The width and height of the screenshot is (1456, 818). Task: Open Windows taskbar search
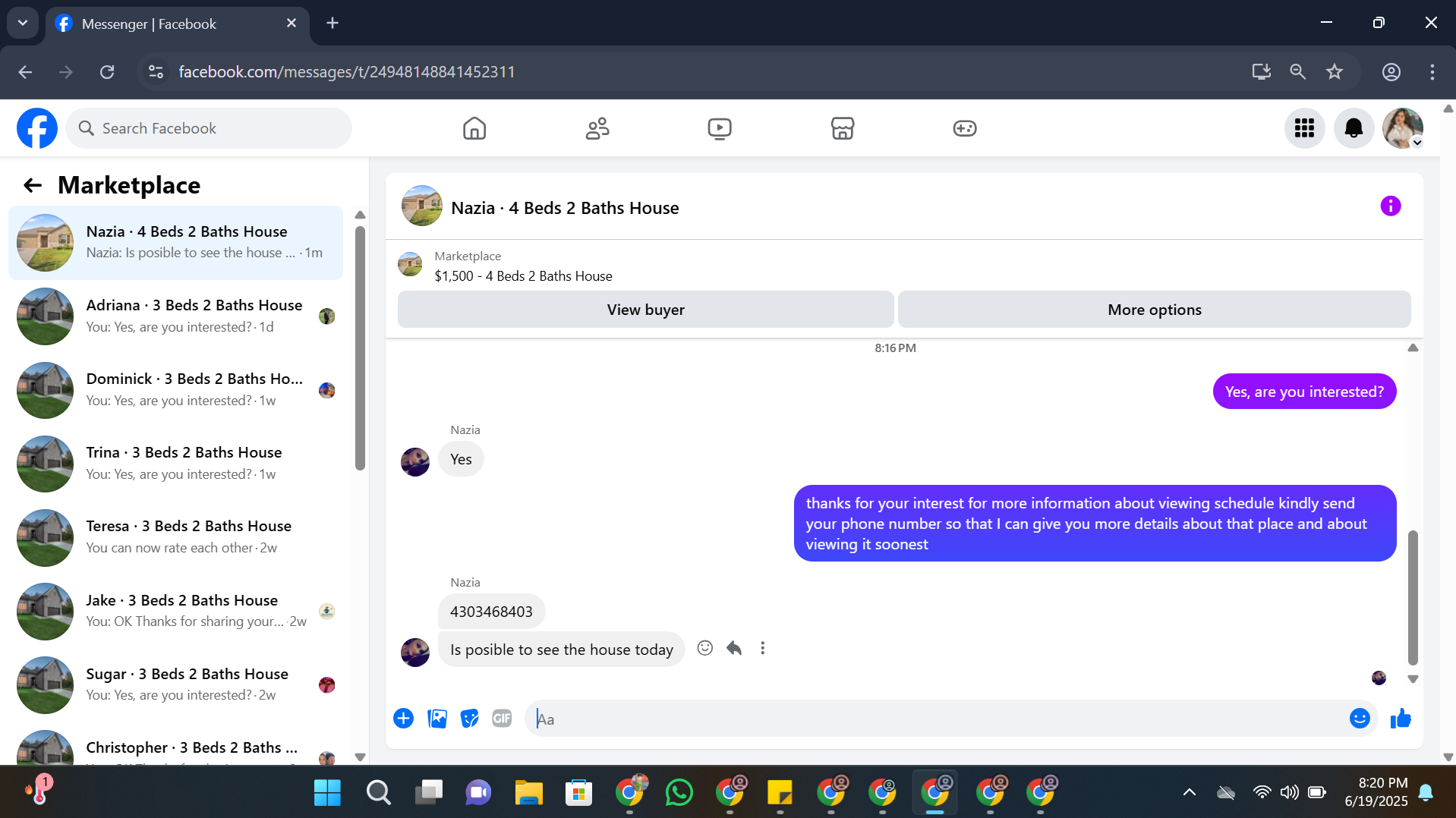point(378,793)
